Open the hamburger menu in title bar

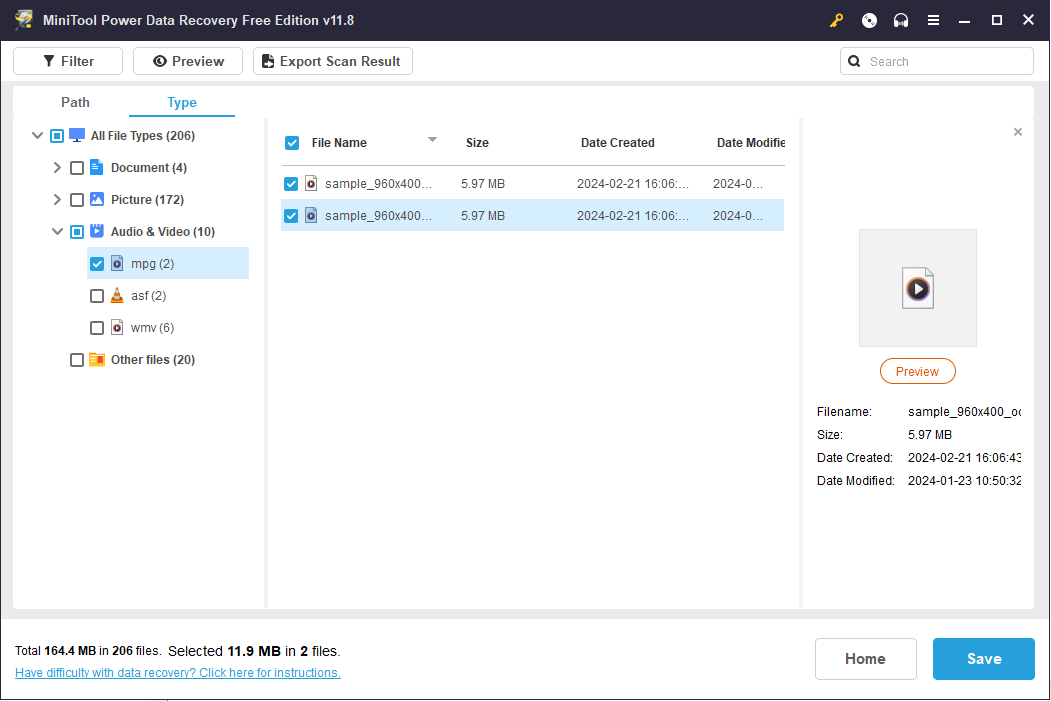click(933, 20)
